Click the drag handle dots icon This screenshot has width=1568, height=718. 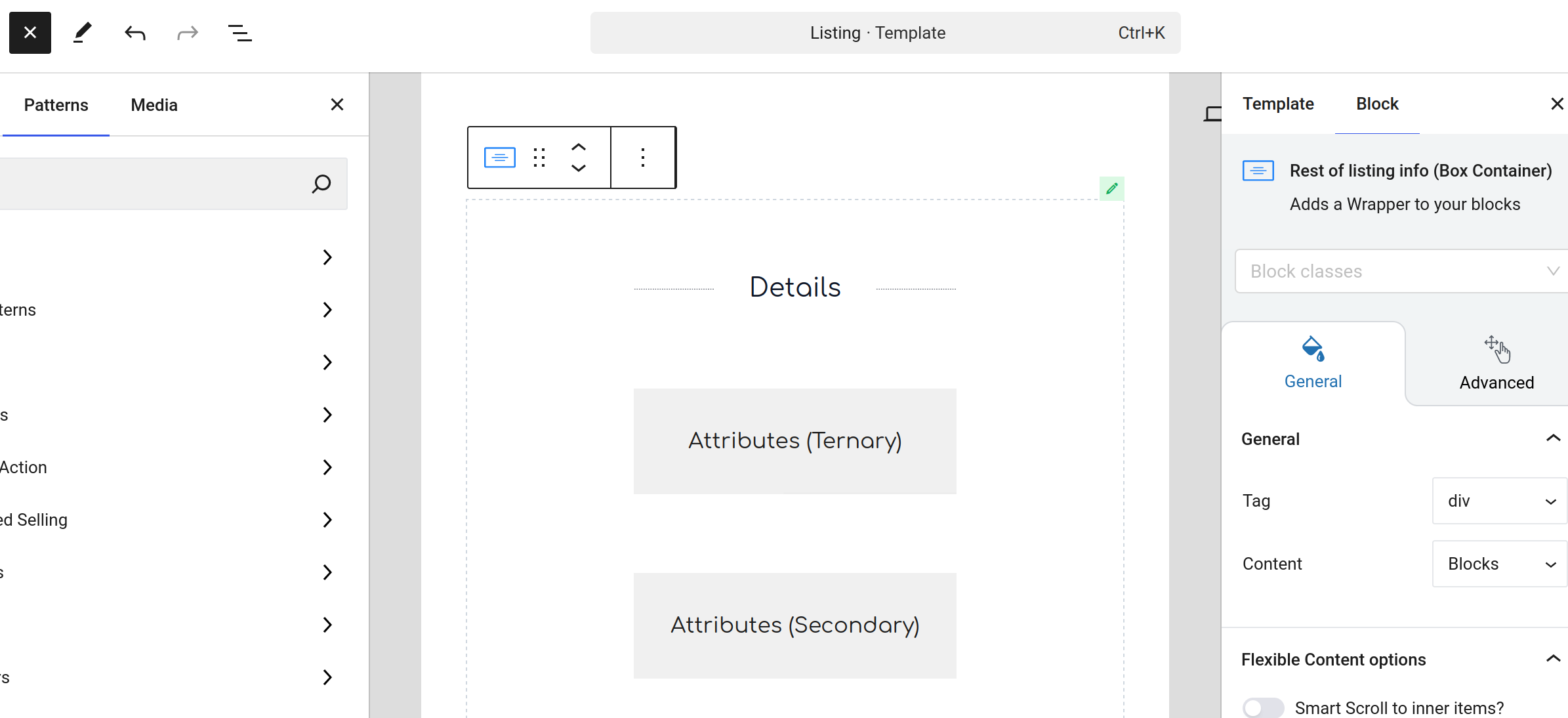539,158
